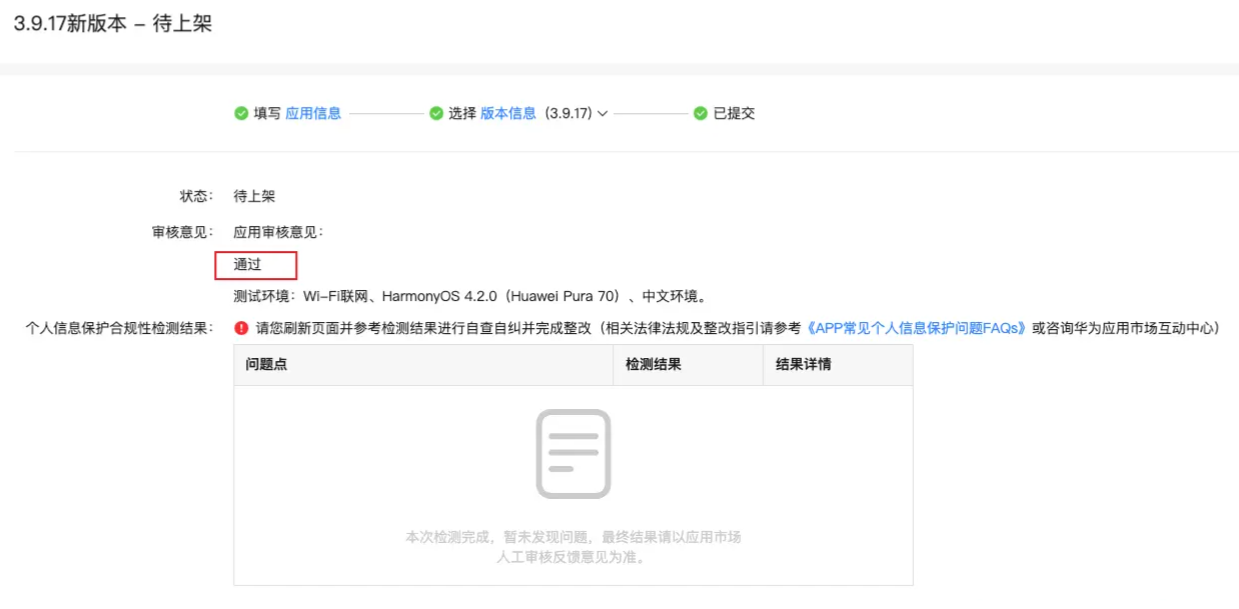
Task: Open the 应用信息 step link
Action: point(313,114)
